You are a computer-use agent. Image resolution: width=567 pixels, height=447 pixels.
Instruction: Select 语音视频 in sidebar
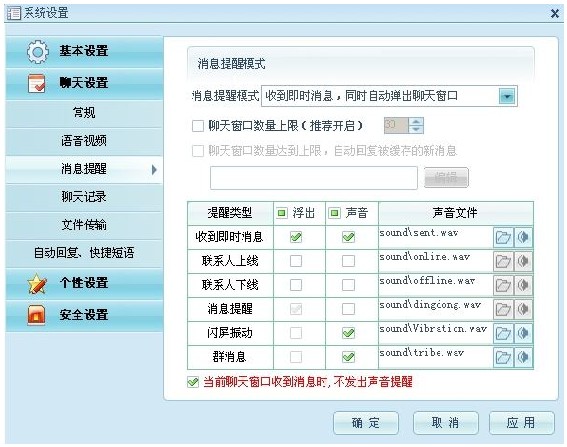(84, 141)
